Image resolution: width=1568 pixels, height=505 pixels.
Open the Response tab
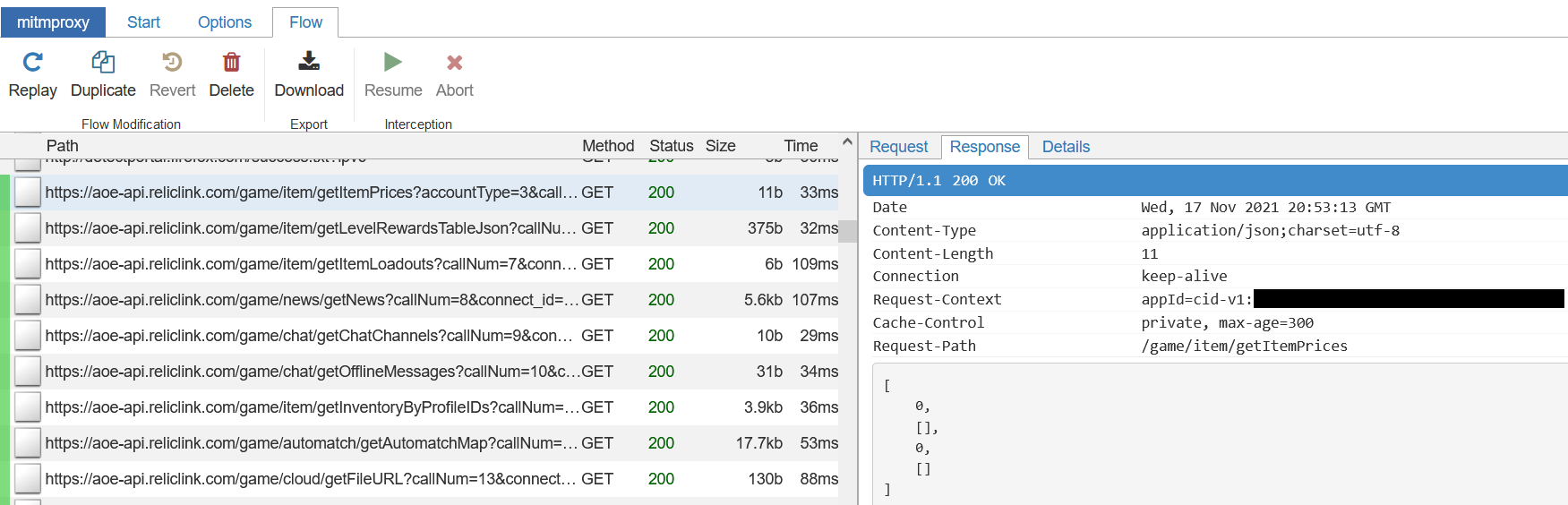(984, 147)
